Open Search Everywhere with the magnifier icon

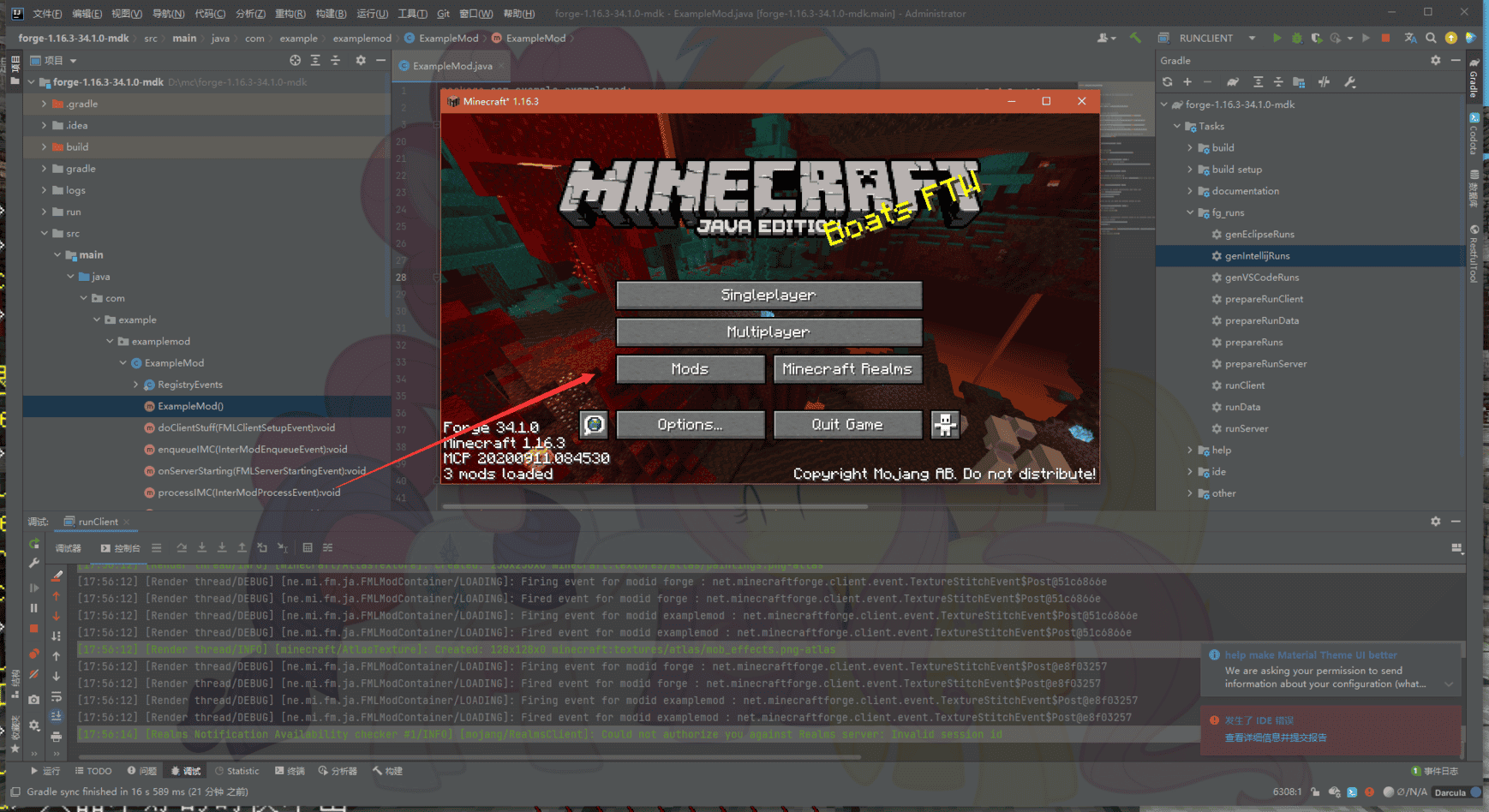pos(1432,38)
